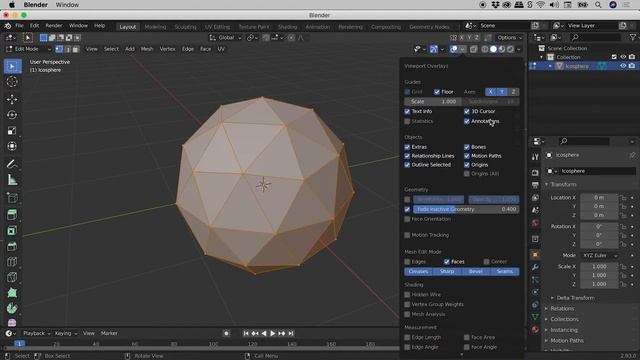This screenshot has height=360, width=640.
Task: Toggle the Seams overlay button
Action: (x=505, y=271)
